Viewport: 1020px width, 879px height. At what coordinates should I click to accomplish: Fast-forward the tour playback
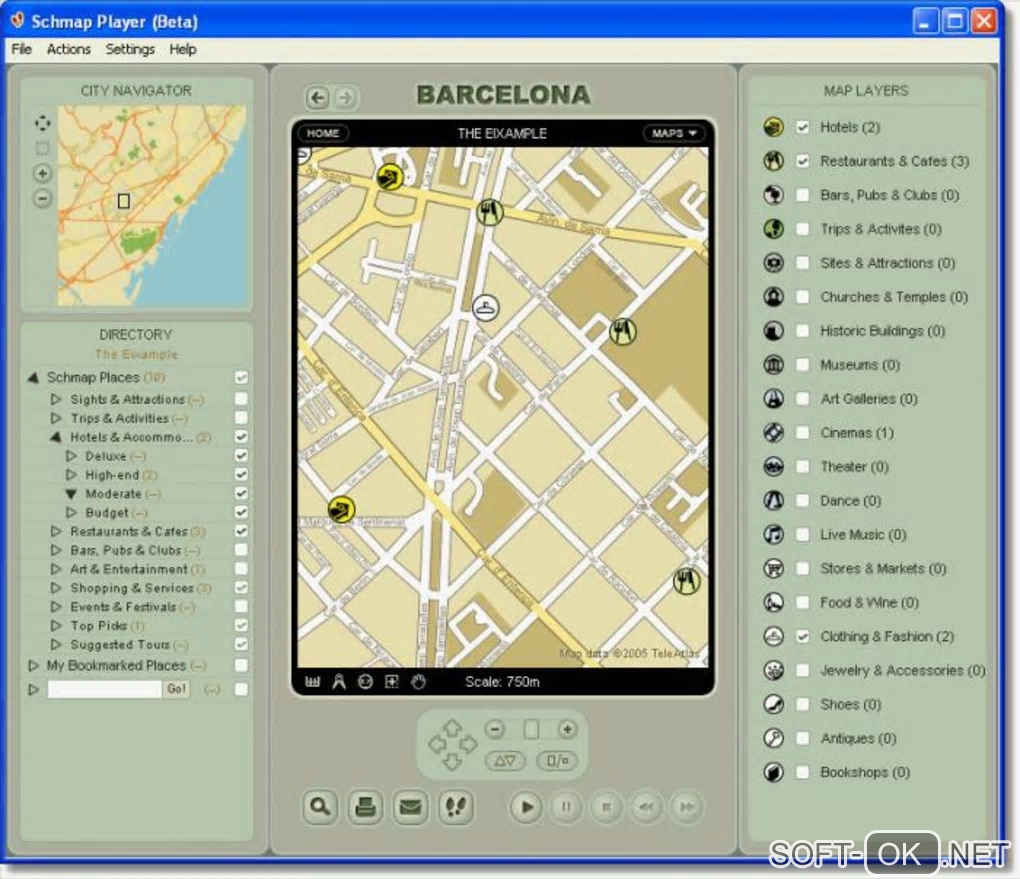686,807
